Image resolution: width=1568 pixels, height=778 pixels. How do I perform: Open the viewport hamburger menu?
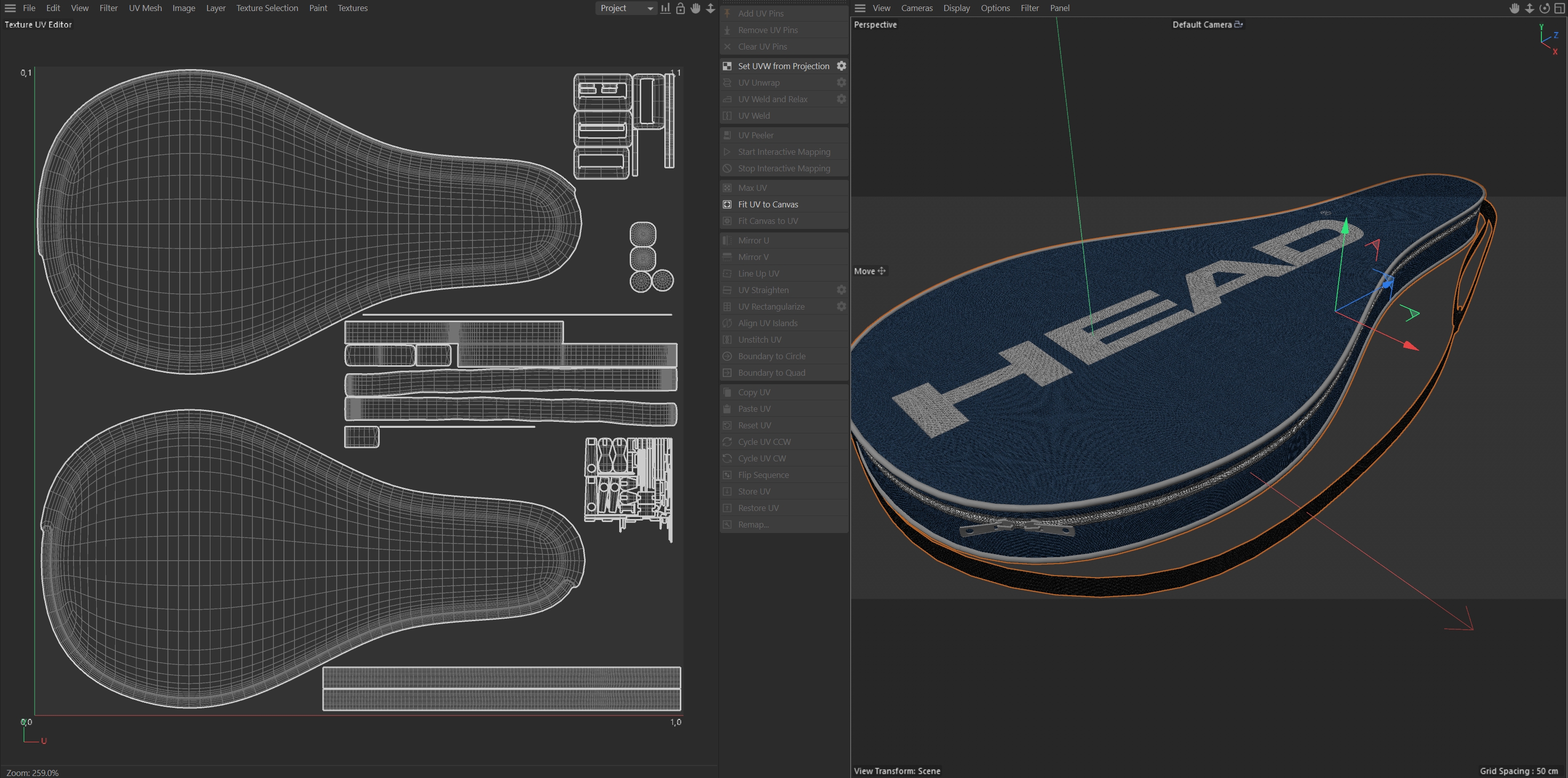point(860,8)
